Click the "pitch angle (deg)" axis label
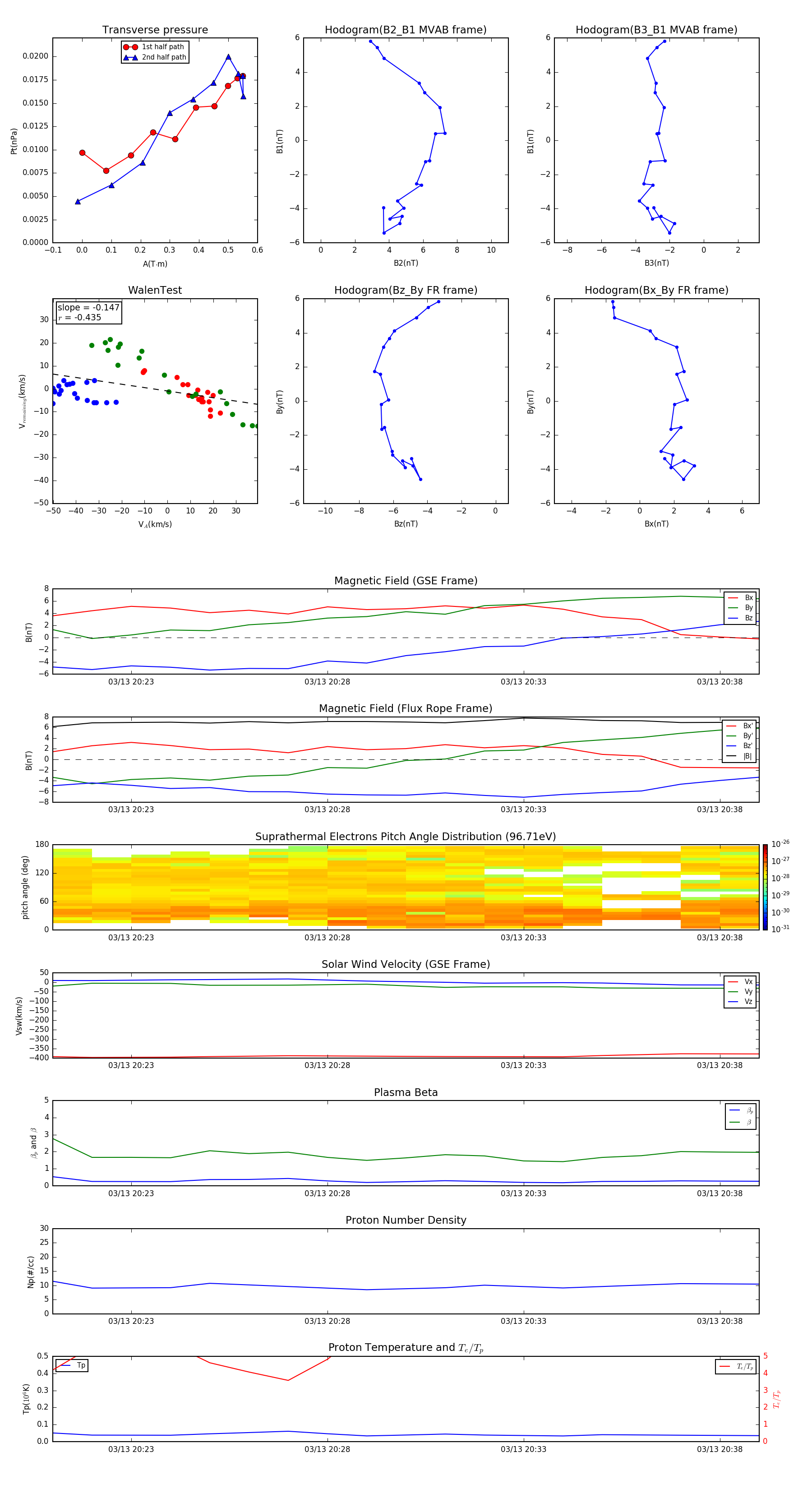812x1489 pixels. click(x=25, y=887)
